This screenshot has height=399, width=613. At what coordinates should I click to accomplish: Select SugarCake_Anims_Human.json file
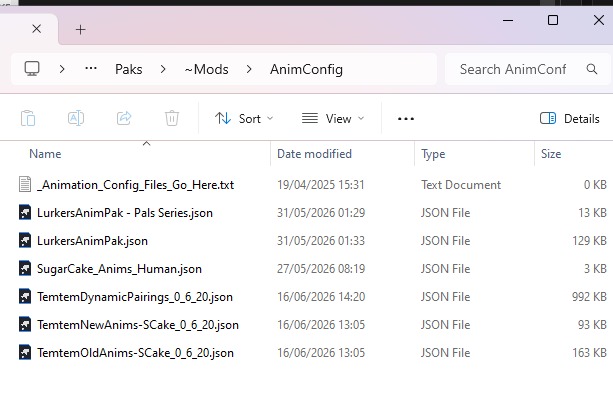coord(119,269)
